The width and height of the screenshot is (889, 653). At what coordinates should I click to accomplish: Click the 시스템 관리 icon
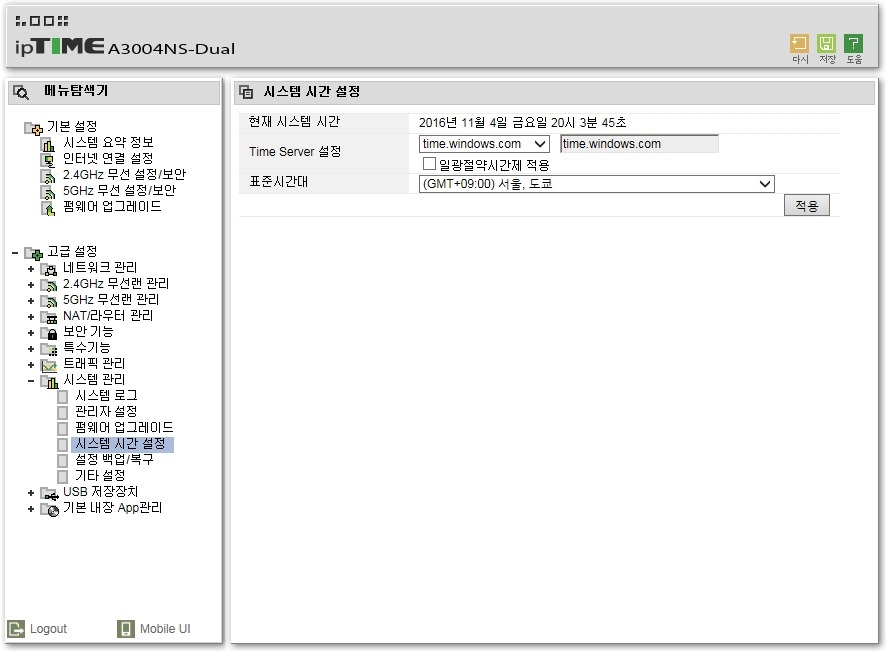click(x=49, y=381)
